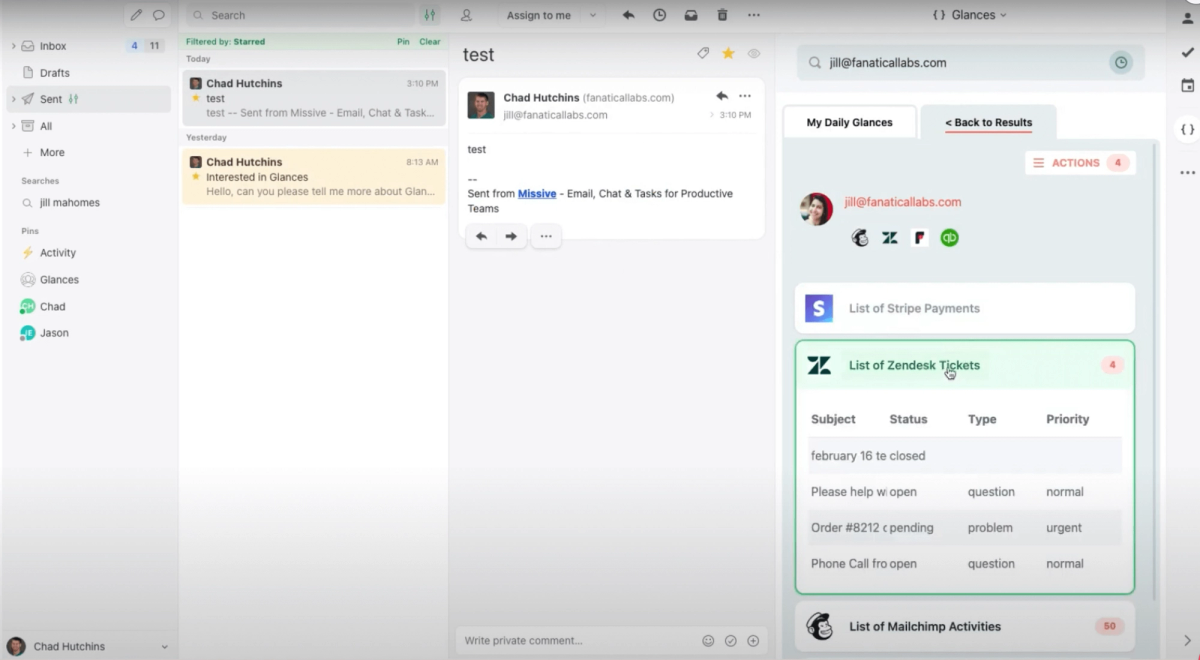Switch to My Daily Glances tab
1200x660 pixels.
click(849, 122)
